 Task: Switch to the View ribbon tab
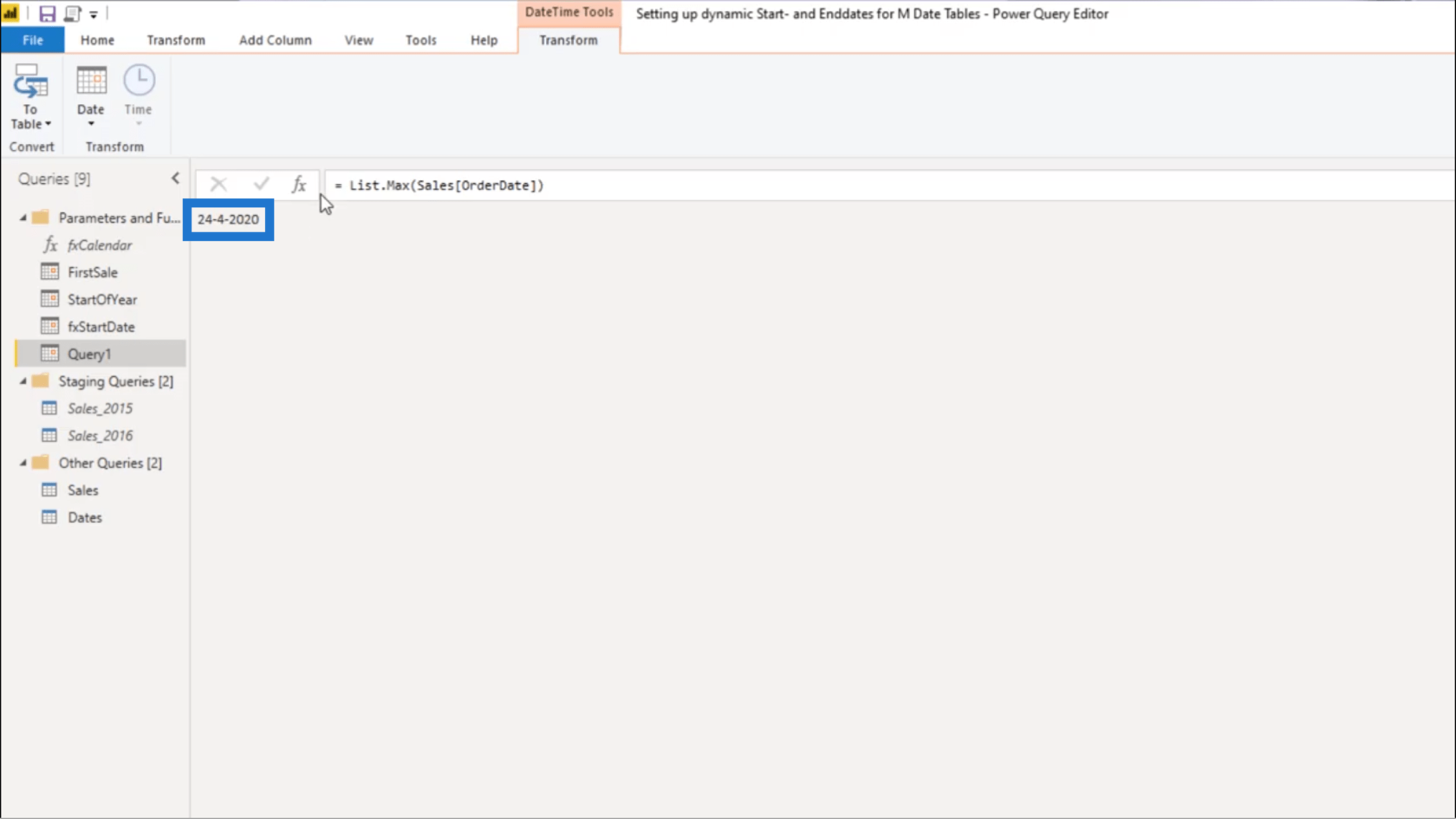[x=358, y=40]
